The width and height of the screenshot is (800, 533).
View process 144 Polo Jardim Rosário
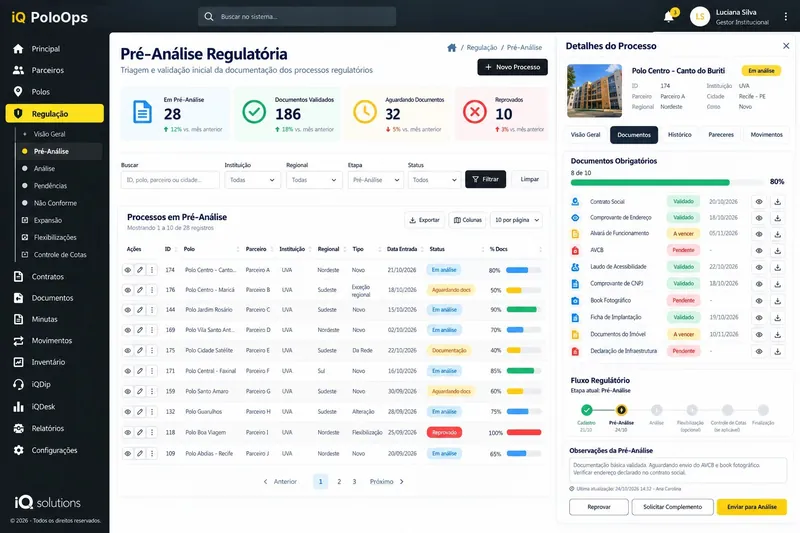point(128,310)
